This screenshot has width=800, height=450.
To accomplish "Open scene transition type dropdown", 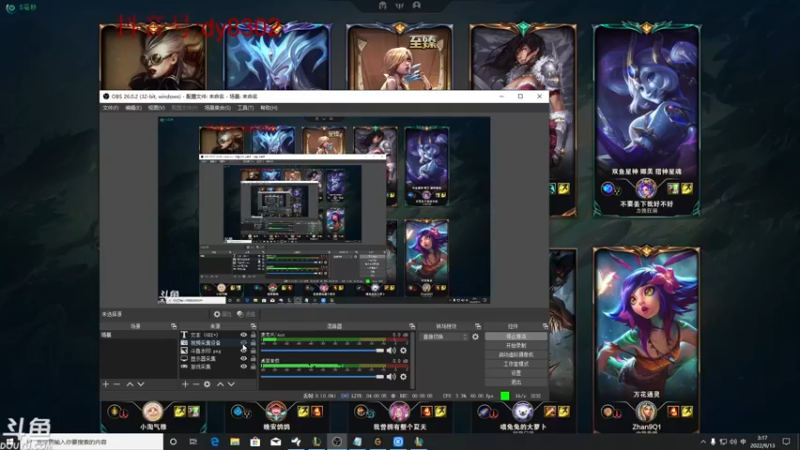I will click(x=444, y=337).
